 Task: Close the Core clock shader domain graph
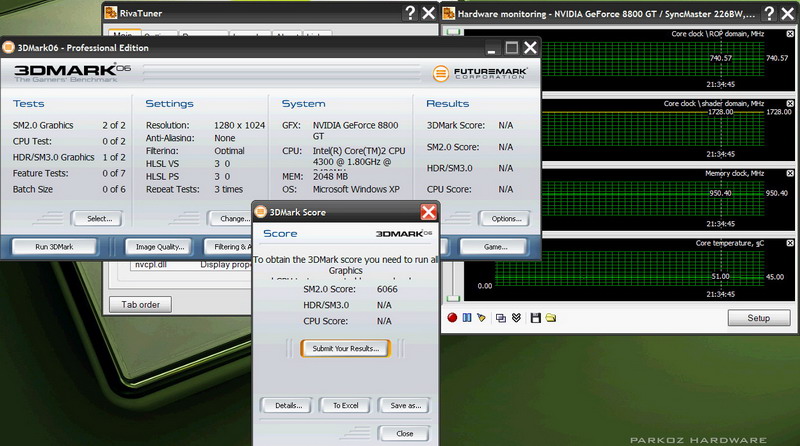click(x=790, y=103)
